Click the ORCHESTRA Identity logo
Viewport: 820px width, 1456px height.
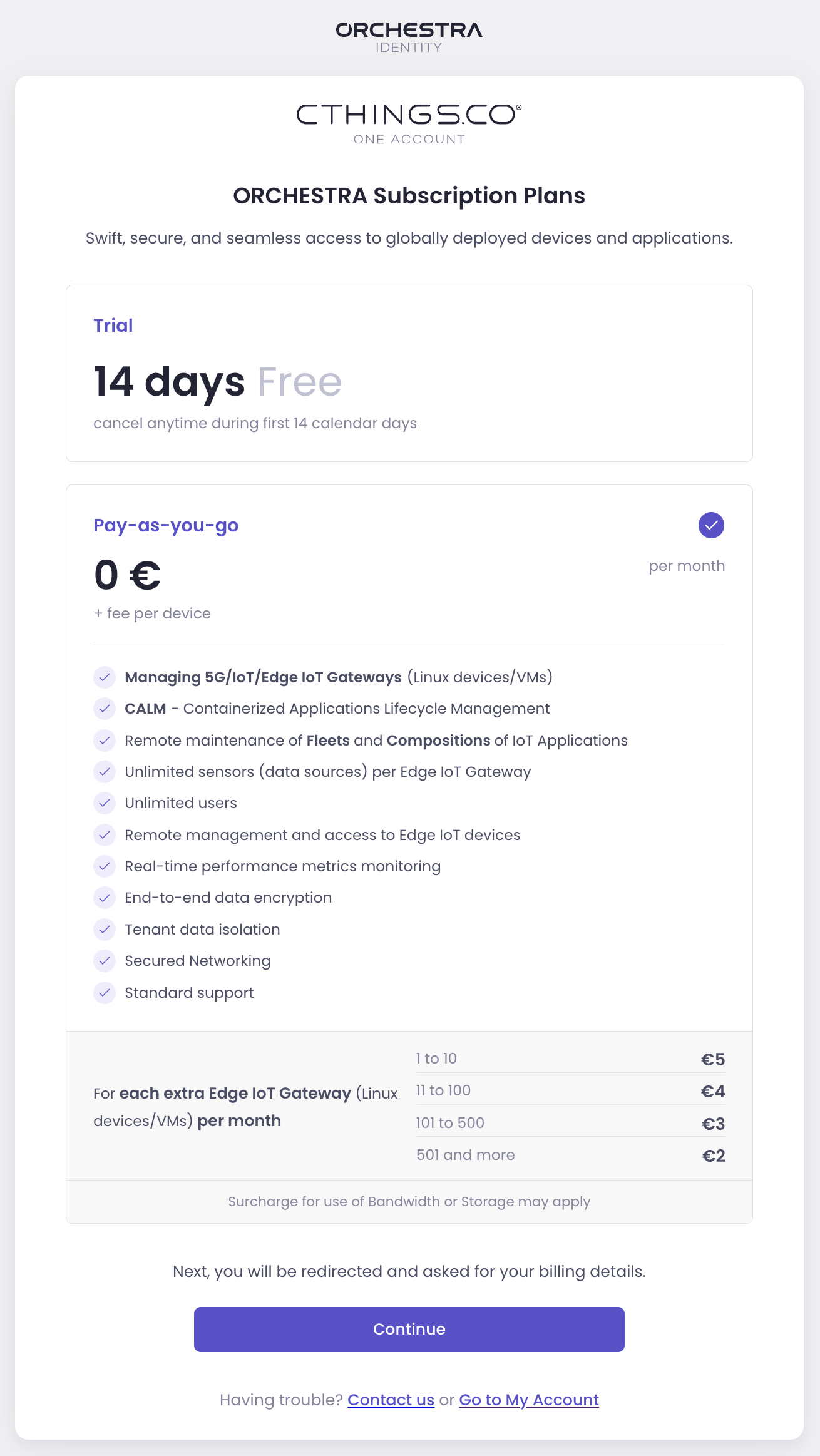[x=409, y=38]
